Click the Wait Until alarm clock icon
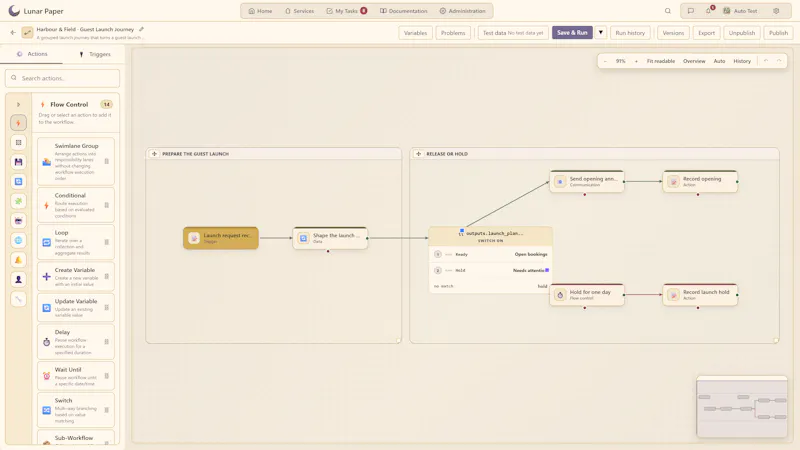Screen dimensions: 800x450 pyautogui.click(x=46, y=376)
